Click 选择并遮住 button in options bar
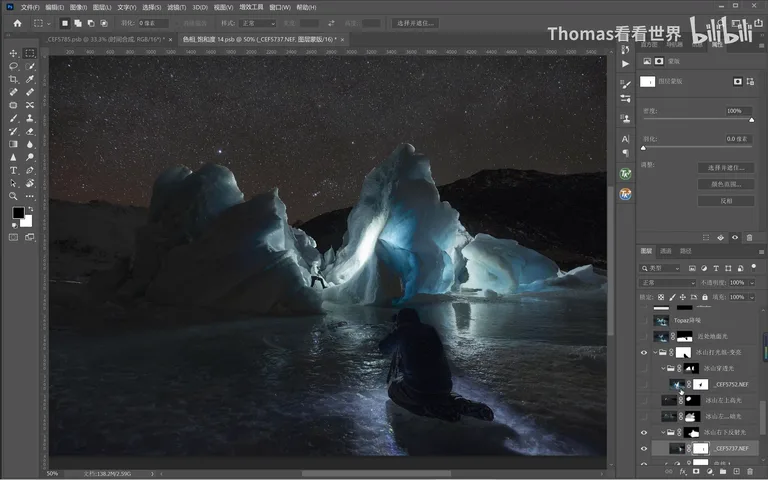Screen dimensions: 768x480 tap(415, 23)
